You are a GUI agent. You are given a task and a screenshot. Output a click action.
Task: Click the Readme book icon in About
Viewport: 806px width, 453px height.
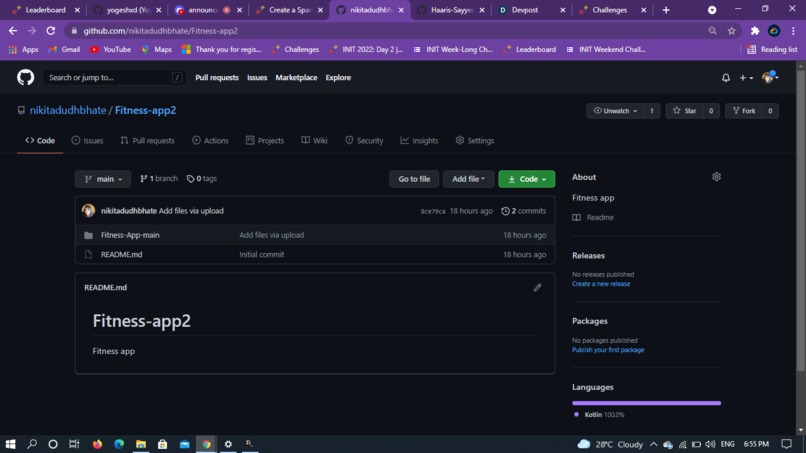[577, 218]
